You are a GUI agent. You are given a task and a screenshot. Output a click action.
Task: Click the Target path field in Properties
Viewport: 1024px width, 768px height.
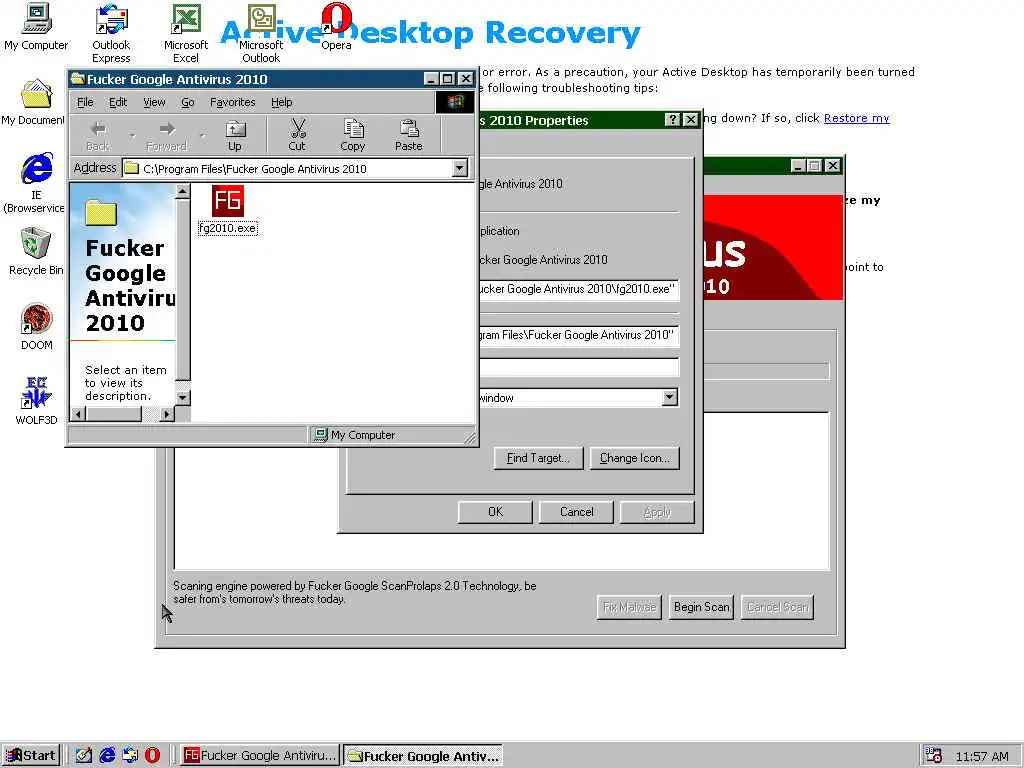pos(579,289)
